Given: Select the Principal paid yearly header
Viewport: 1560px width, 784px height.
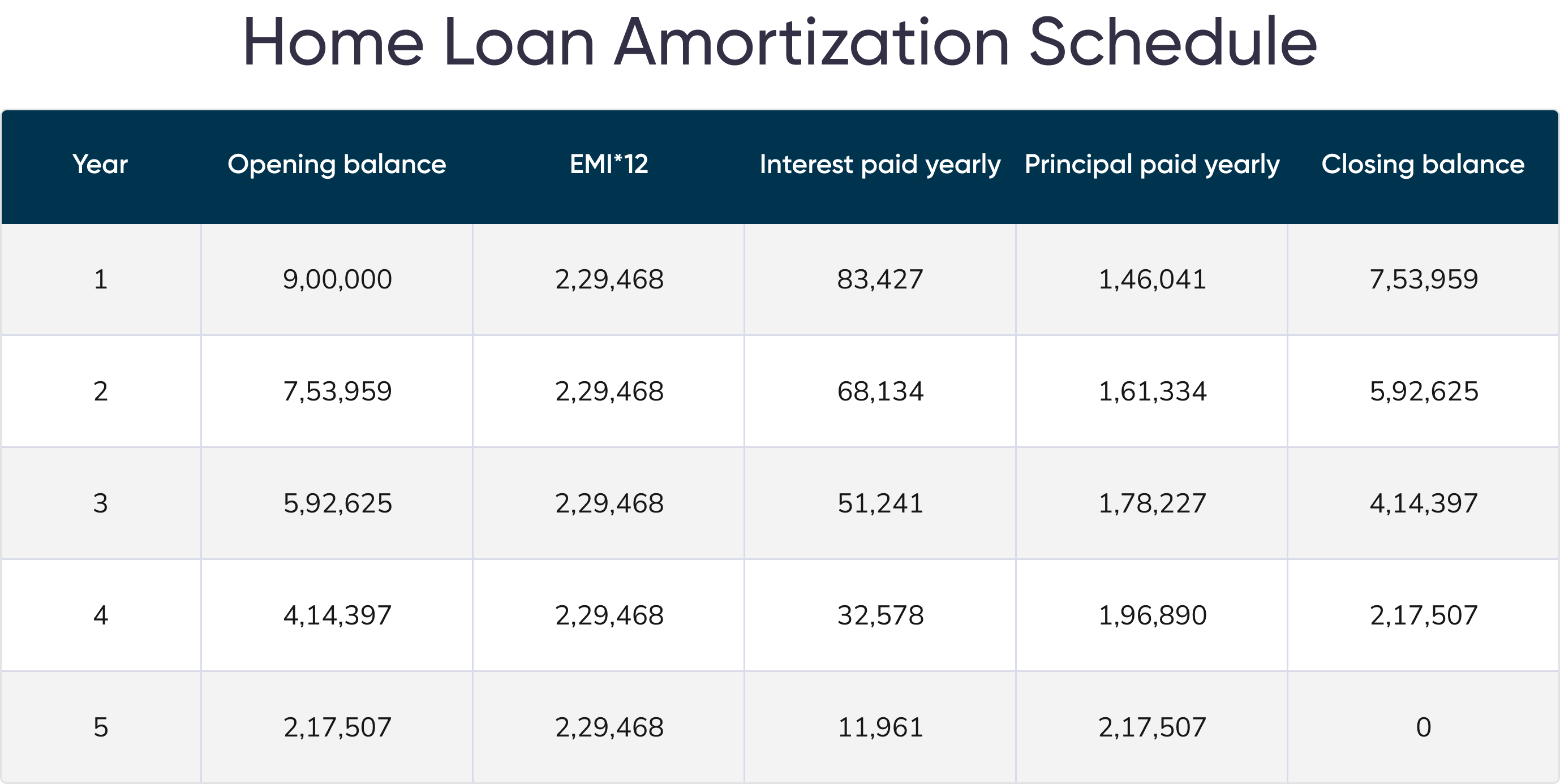Looking at the screenshot, I should 1152,164.
